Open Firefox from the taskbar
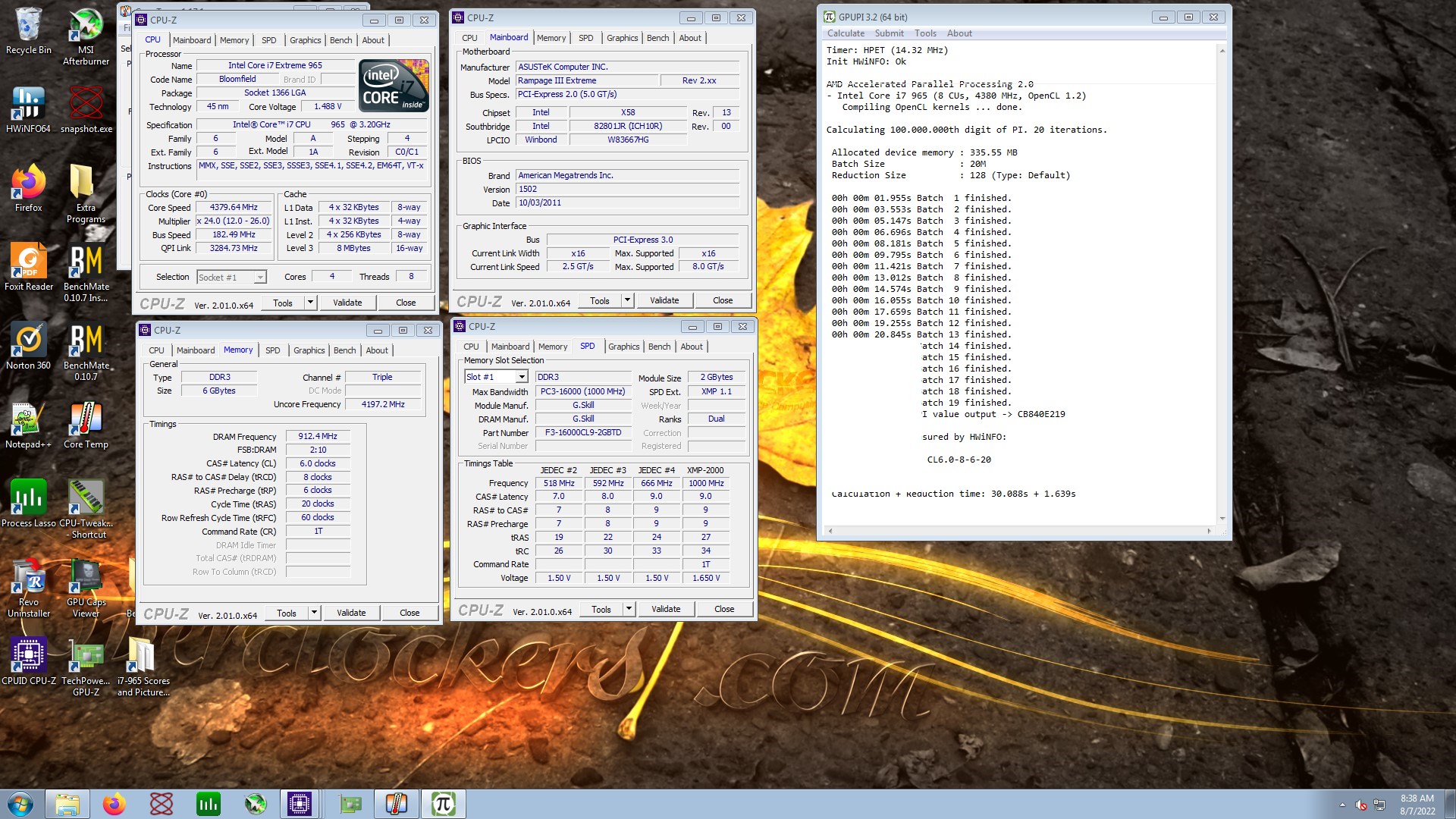This screenshot has height=819, width=1456. tap(114, 804)
